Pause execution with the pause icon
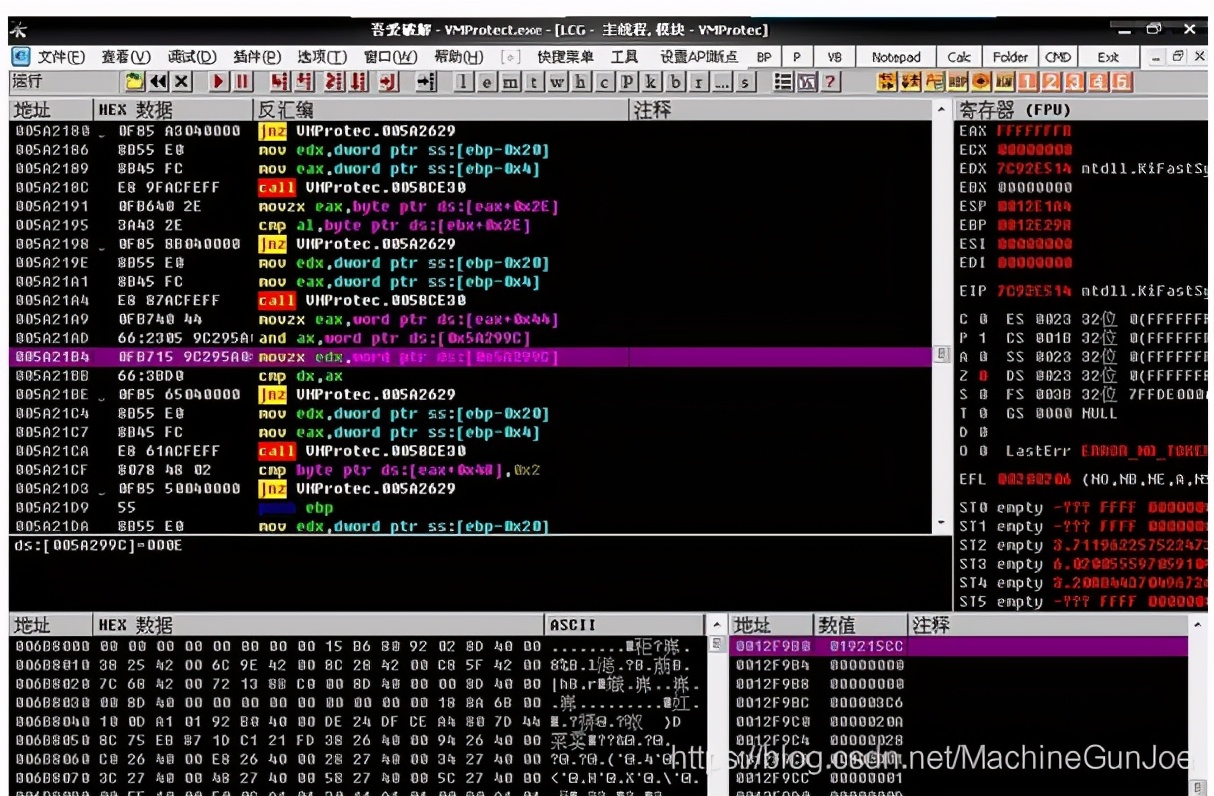The image size is (1214, 796). pyautogui.click(x=241, y=82)
